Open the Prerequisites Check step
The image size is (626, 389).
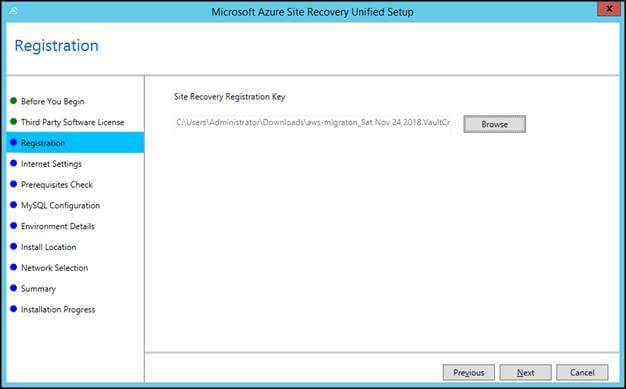point(57,185)
